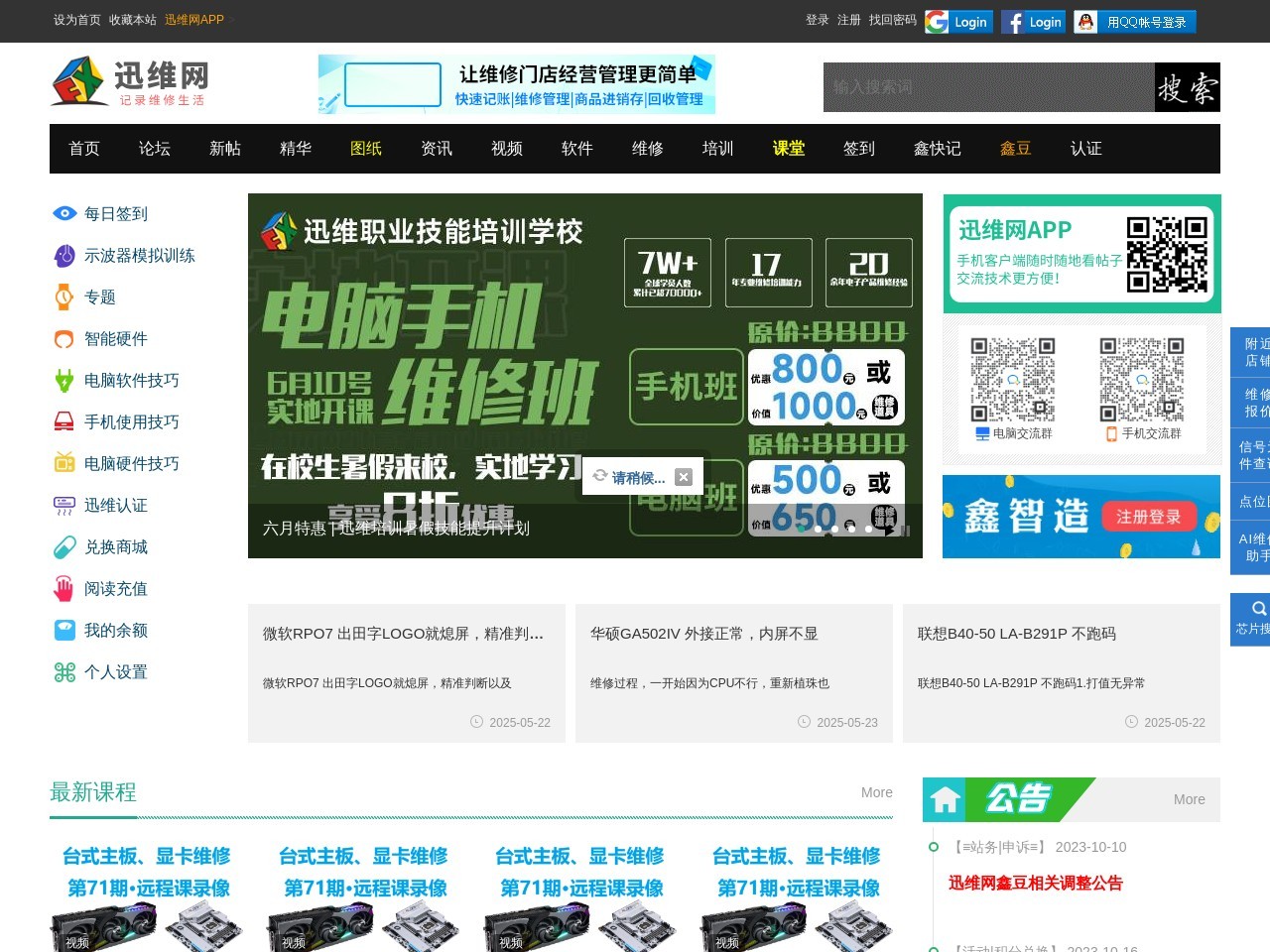The height and width of the screenshot is (952, 1270).
Task: Click the 搜索 search button
Action: coord(1188,87)
